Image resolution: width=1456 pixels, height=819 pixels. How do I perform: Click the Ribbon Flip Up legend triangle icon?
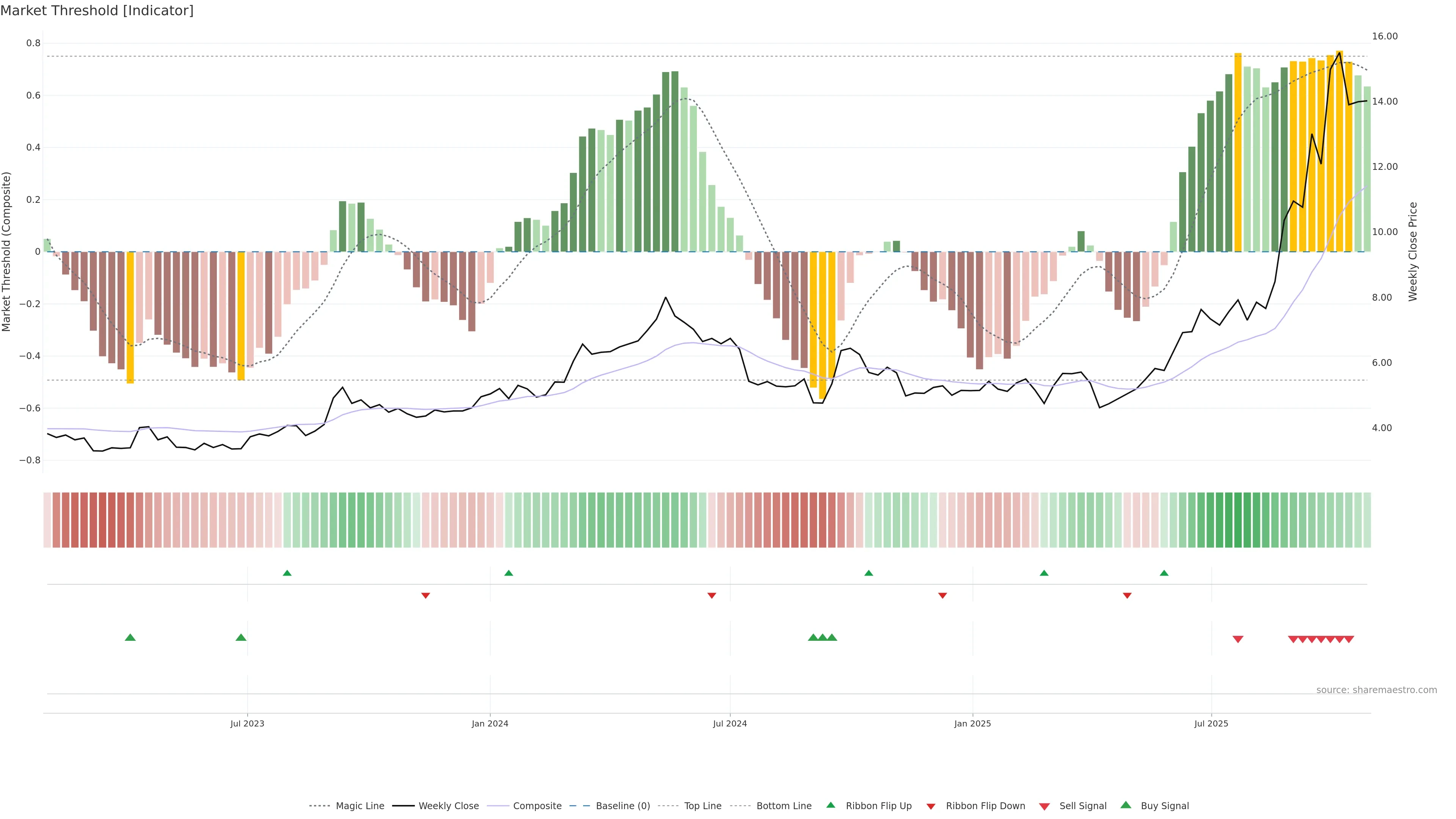pos(830,805)
